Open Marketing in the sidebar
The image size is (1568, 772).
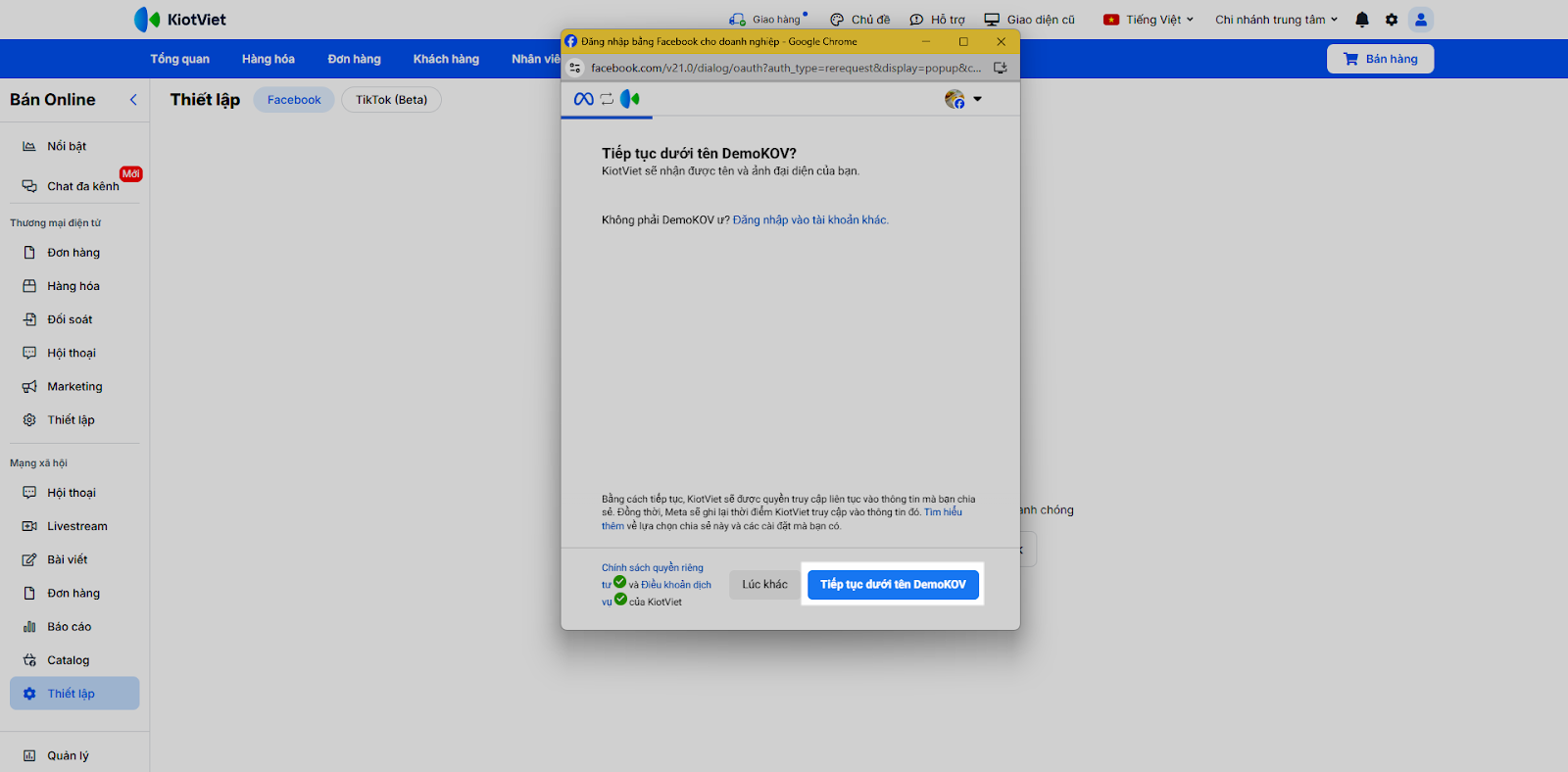[74, 387]
